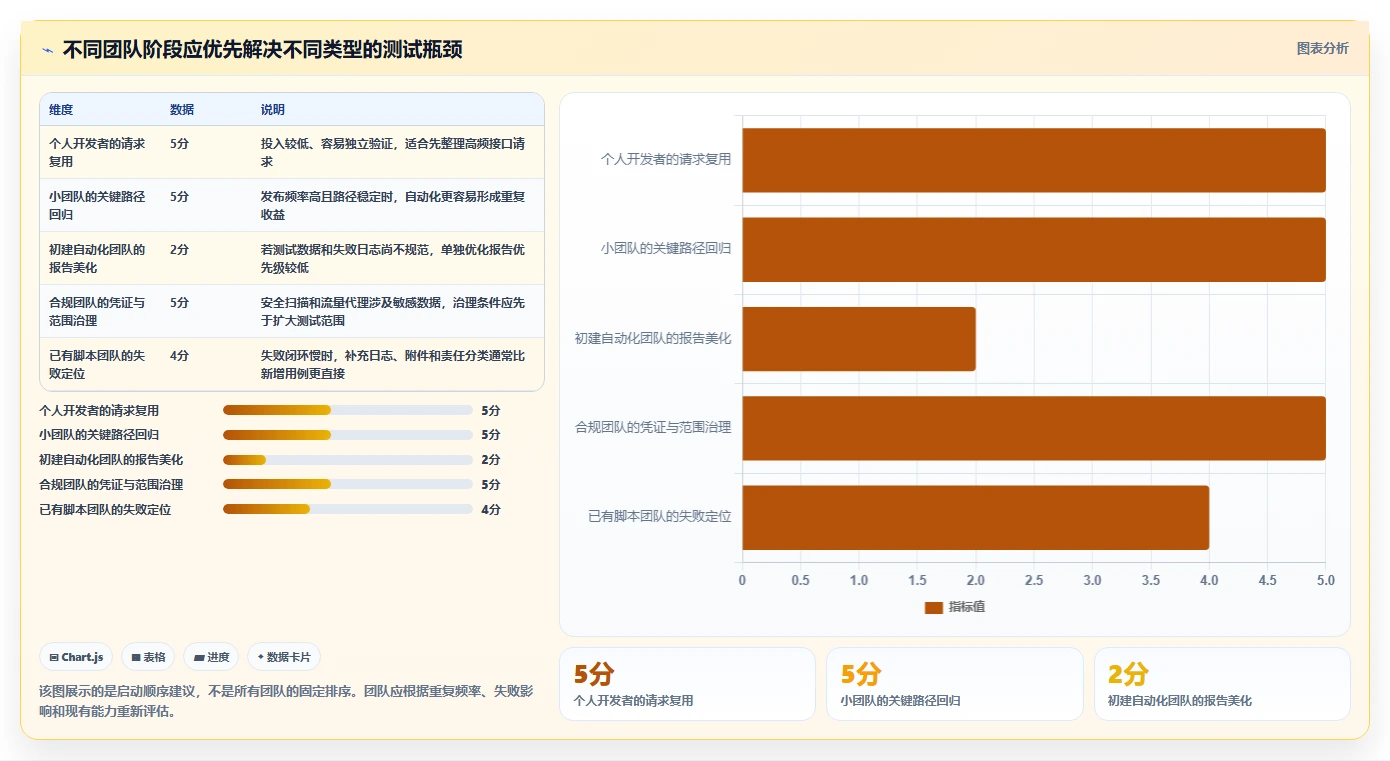Click the 1.5 tick on the x-axis
This screenshot has height=761, width=1390.
click(917, 580)
